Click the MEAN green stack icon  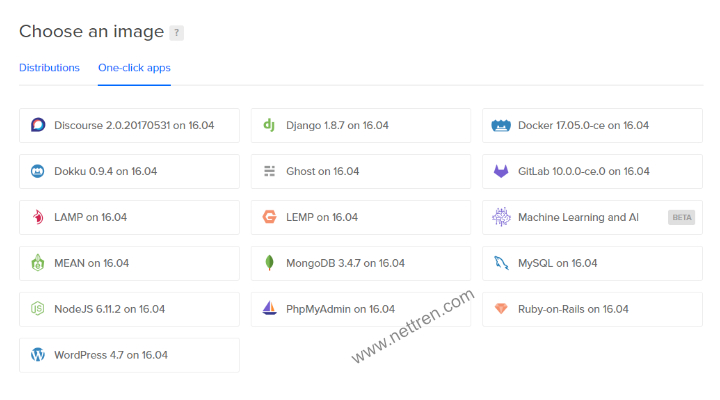click(38, 263)
